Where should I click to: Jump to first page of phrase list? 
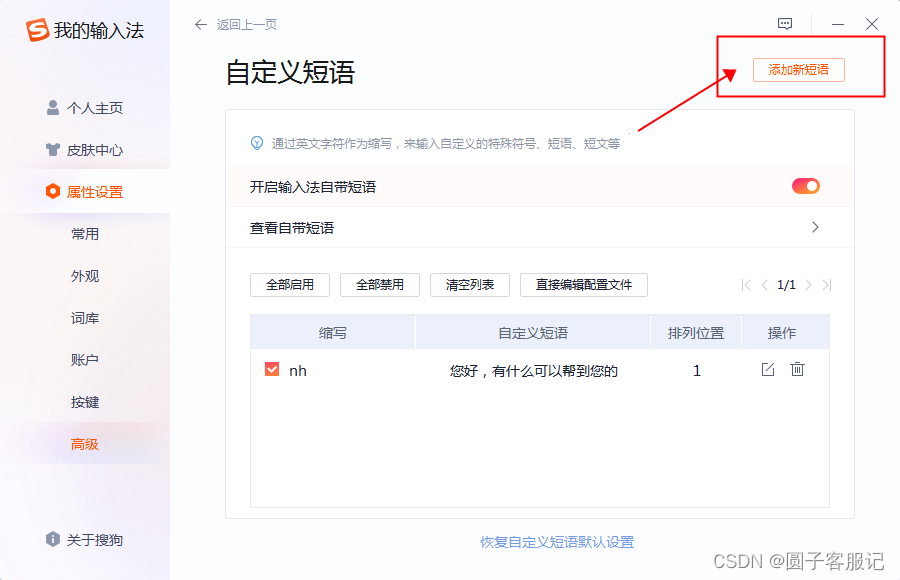(746, 285)
